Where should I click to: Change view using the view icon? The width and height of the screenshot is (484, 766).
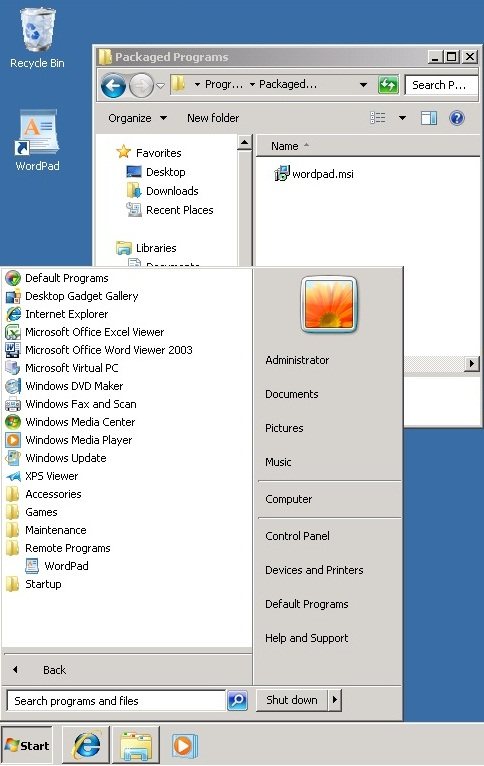click(x=378, y=118)
